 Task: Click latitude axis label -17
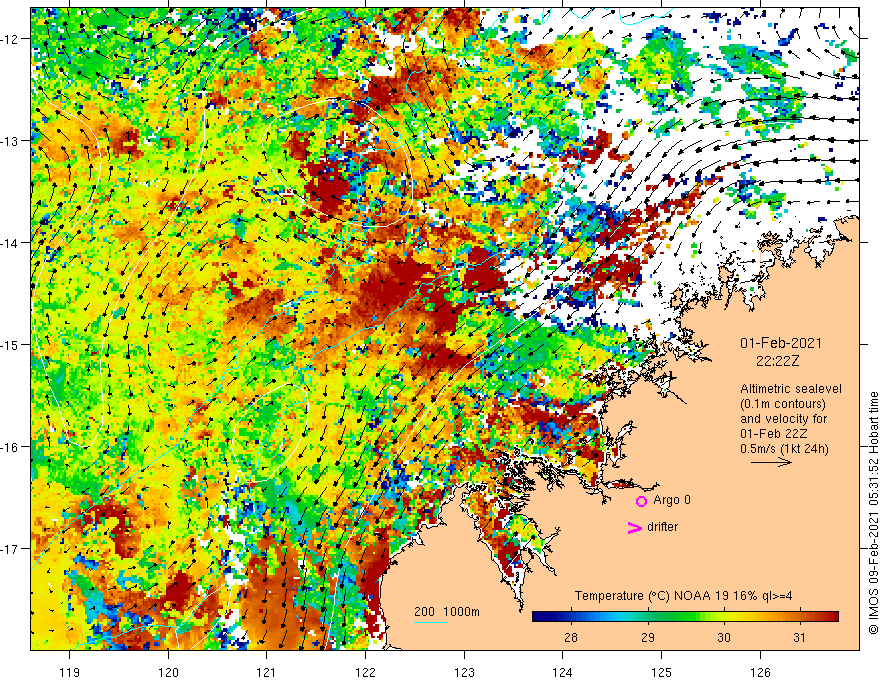point(11,548)
